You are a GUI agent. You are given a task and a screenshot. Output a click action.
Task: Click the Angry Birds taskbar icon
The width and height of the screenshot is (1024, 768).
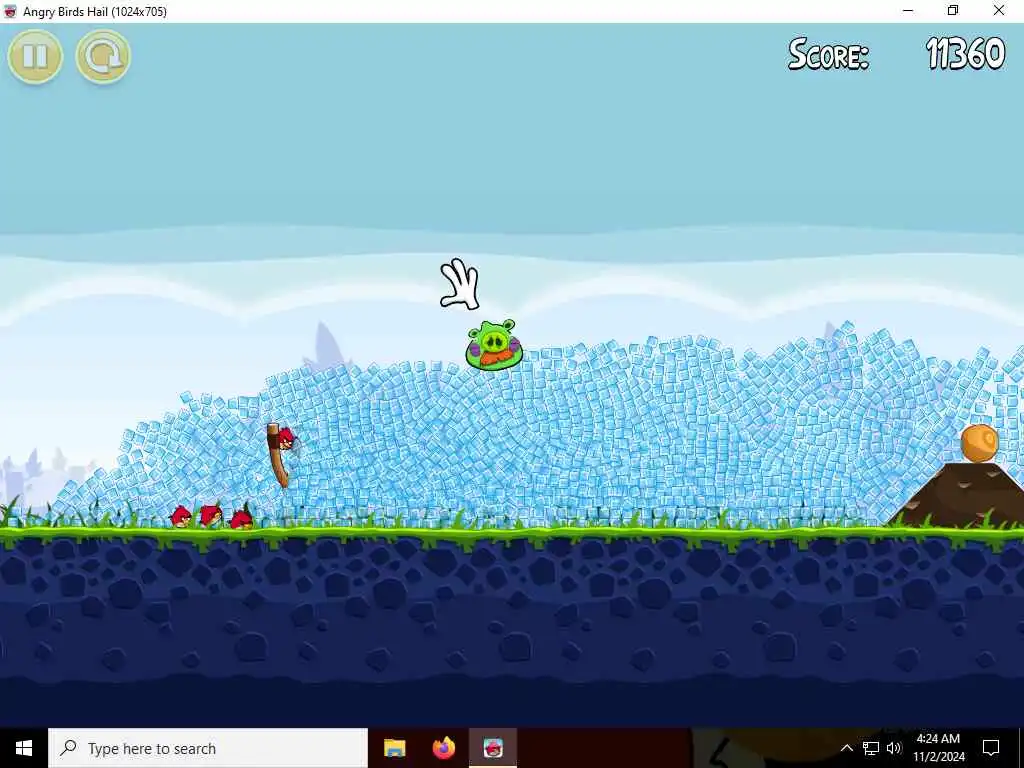(x=493, y=748)
